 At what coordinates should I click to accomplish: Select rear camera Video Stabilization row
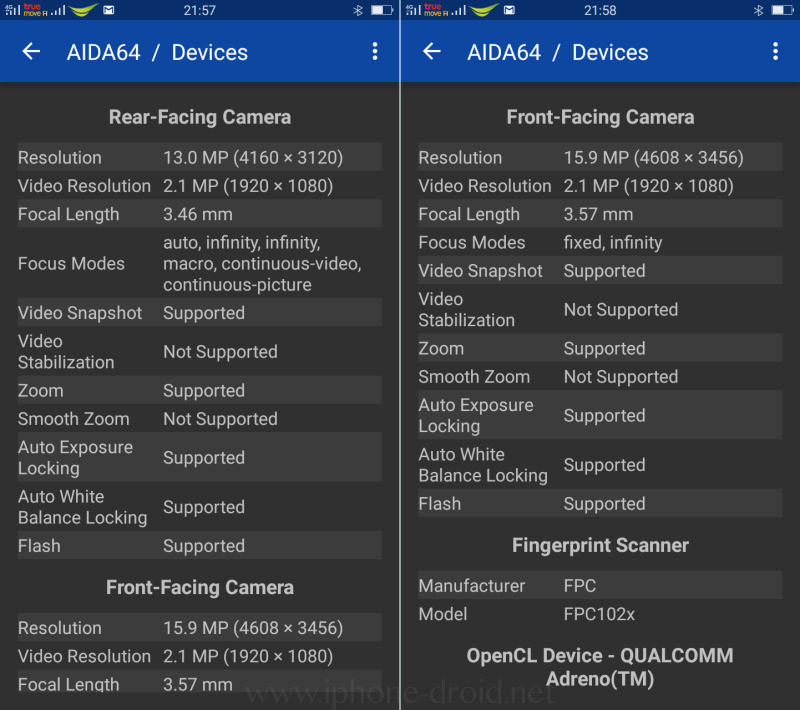[199, 351]
